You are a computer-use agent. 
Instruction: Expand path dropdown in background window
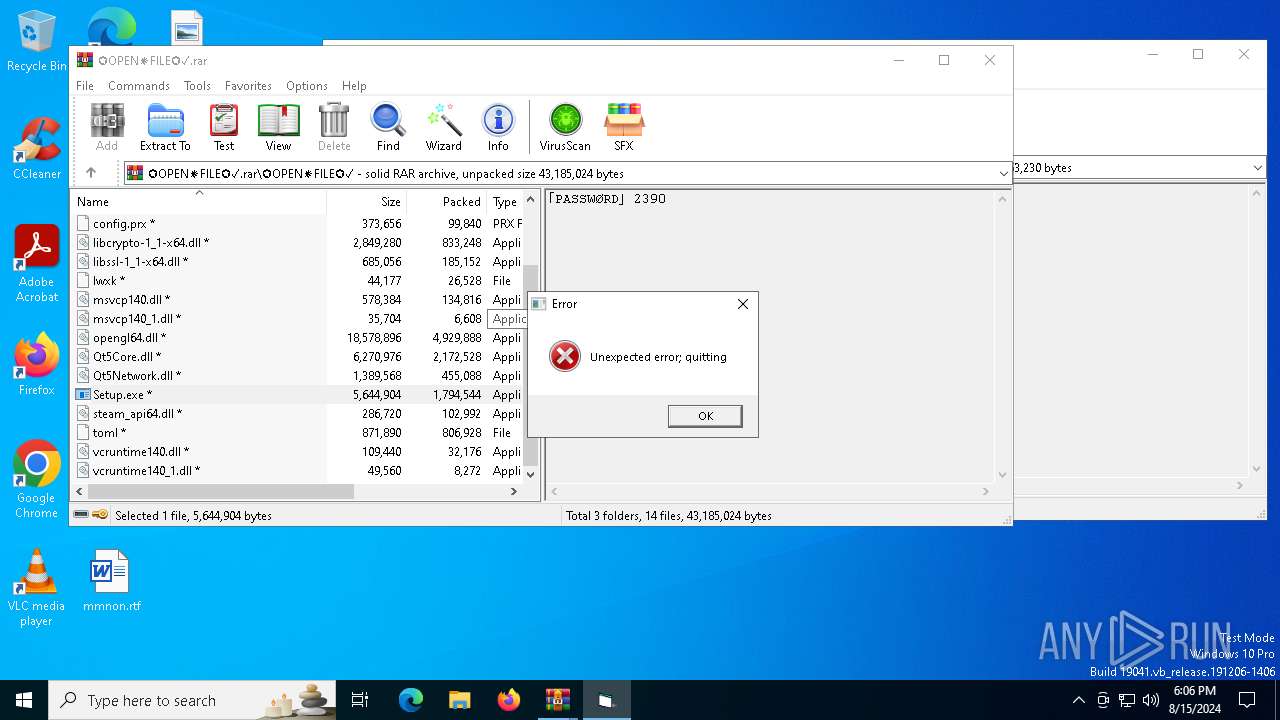tap(1258, 168)
